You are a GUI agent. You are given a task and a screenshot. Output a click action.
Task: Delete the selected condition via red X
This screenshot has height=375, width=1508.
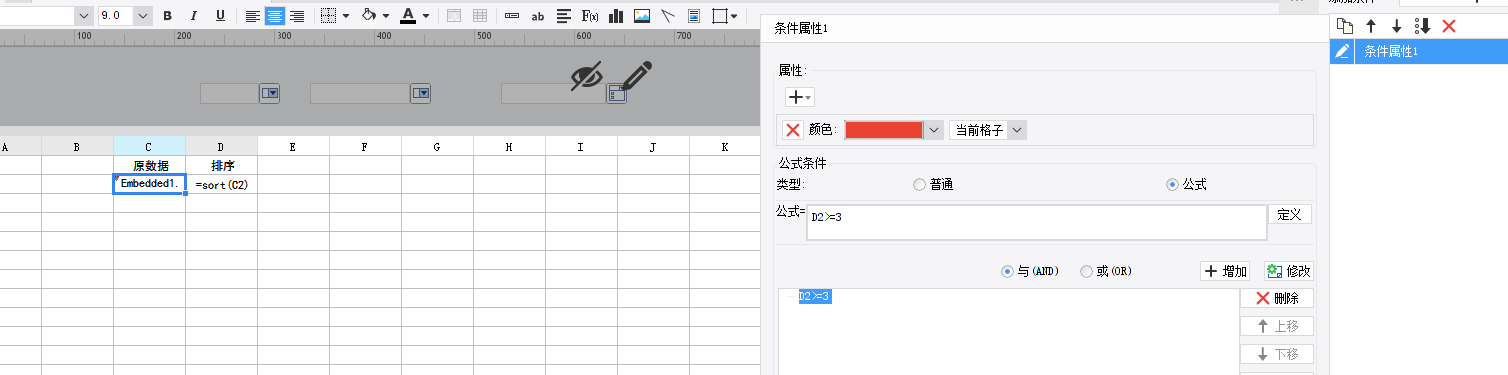pos(1449,26)
